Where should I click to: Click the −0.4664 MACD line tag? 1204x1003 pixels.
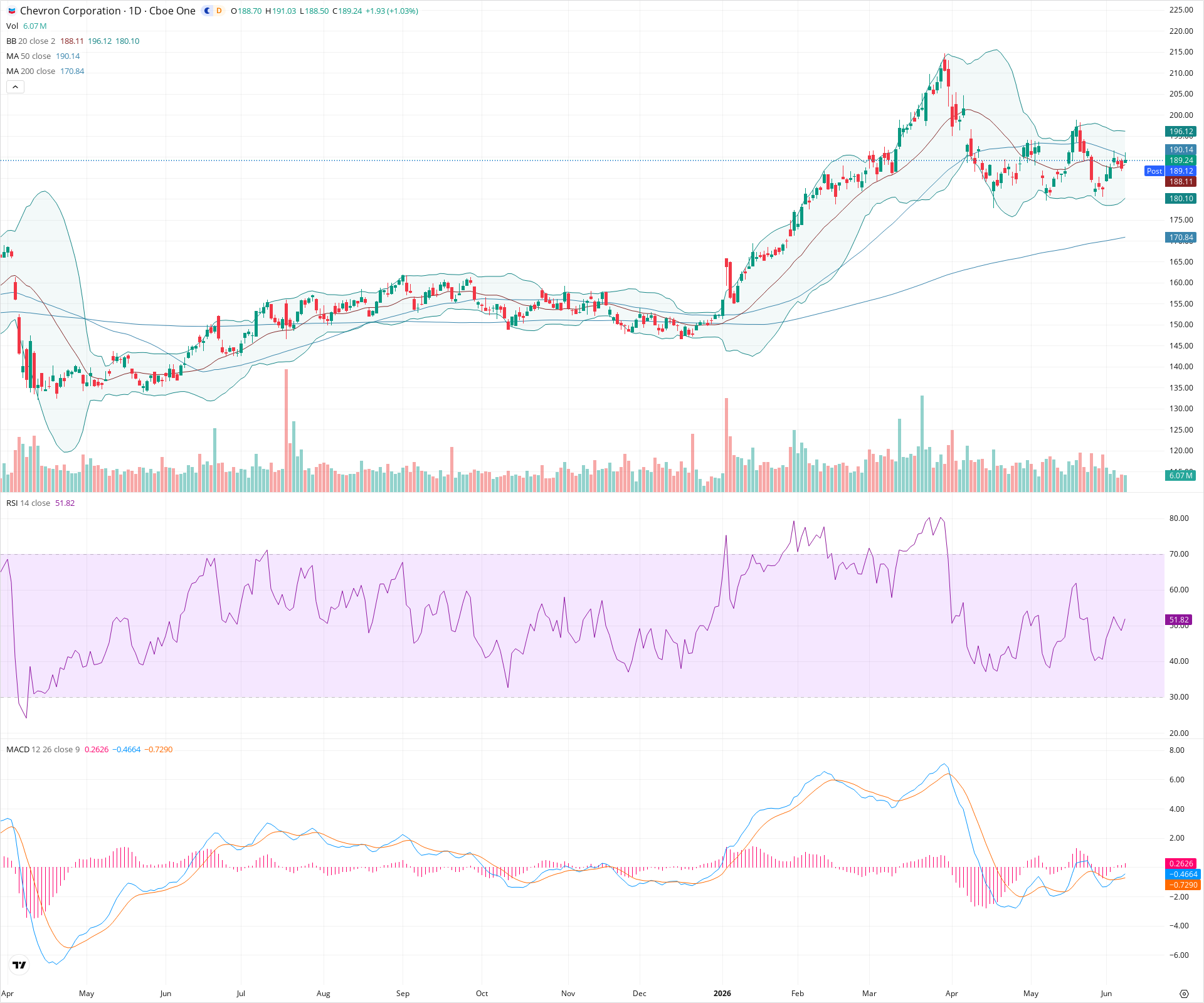tap(1183, 874)
